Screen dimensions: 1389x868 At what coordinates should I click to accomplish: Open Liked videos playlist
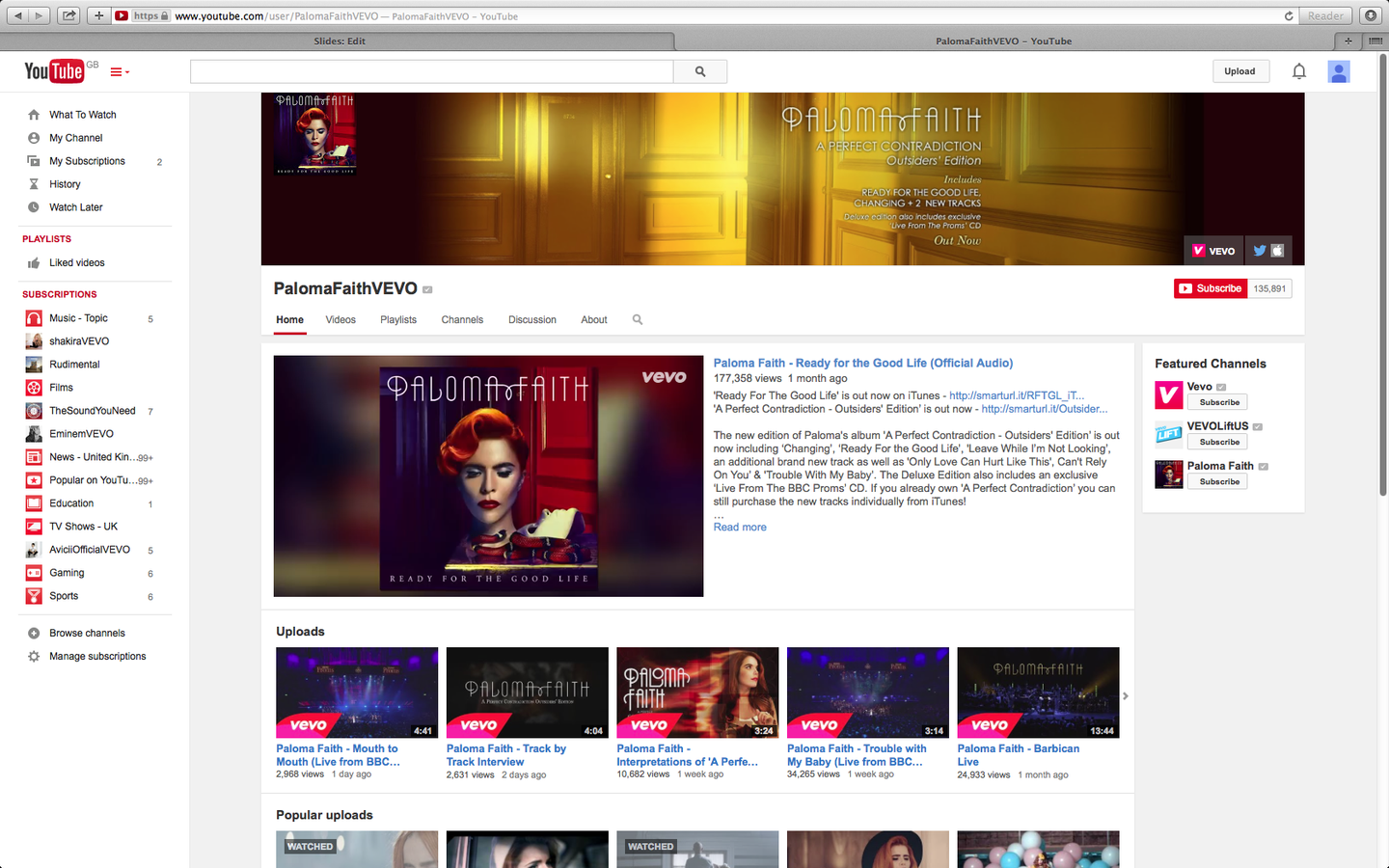tap(77, 262)
